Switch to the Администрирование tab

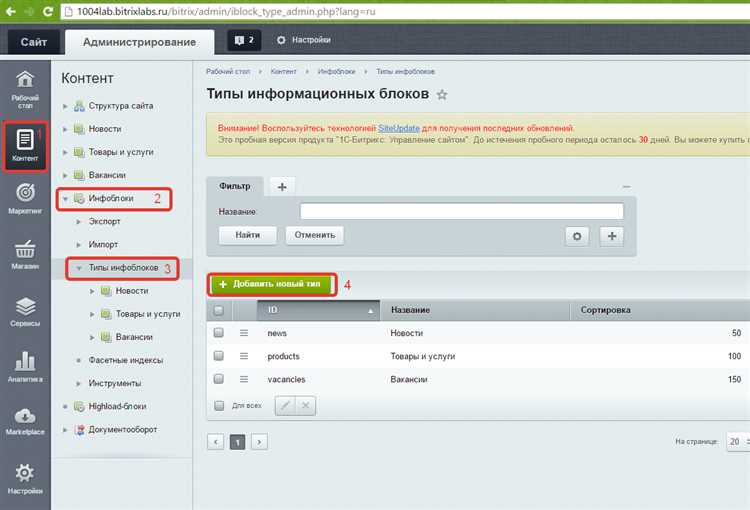[x=139, y=42]
